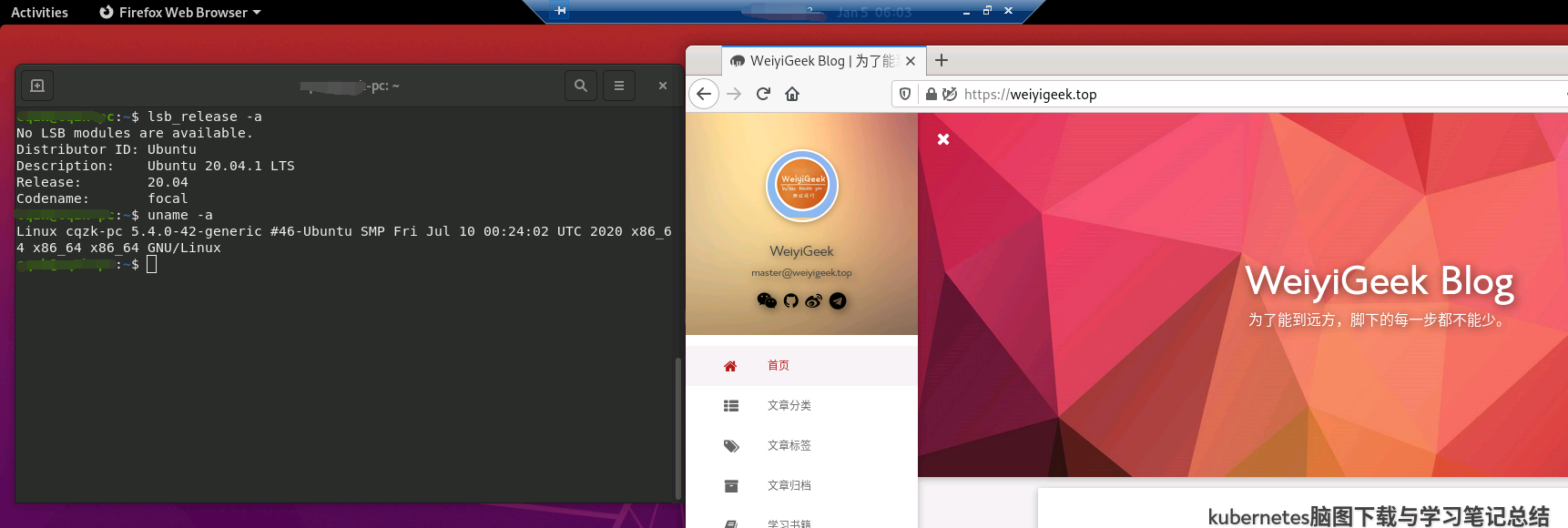
Task: Click the terminal scrollbar
Action: coord(677,428)
